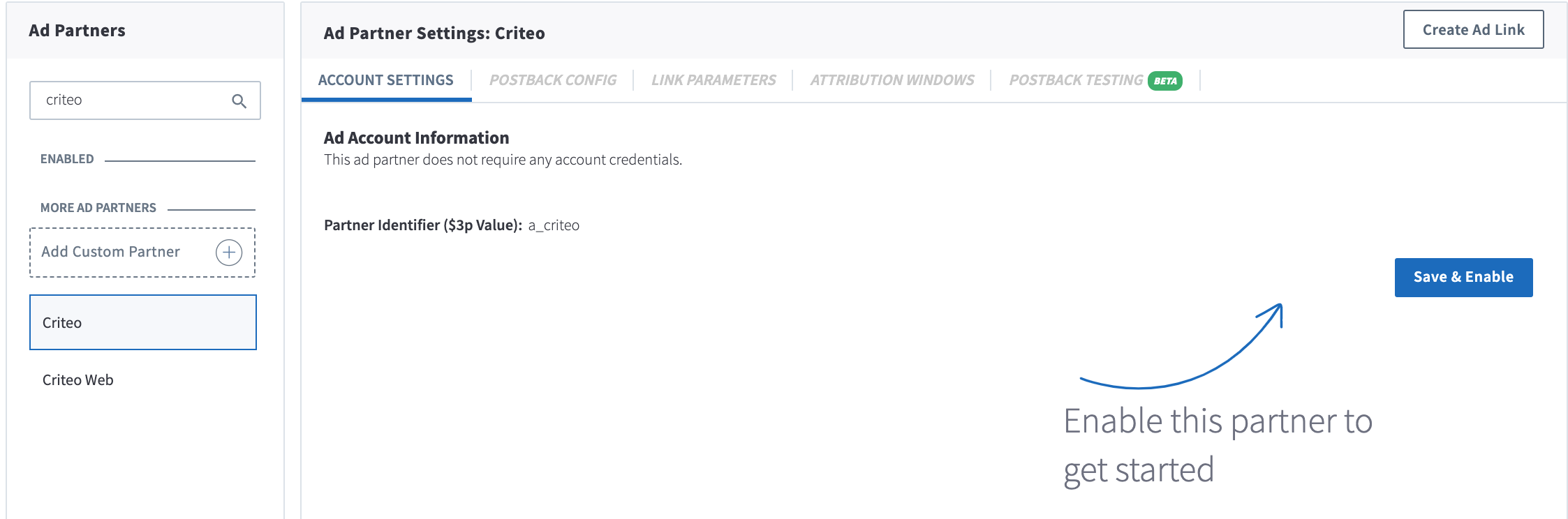Select Criteo in the partner list
Viewport: 1568px width, 519px height.
[x=142, y=322]
